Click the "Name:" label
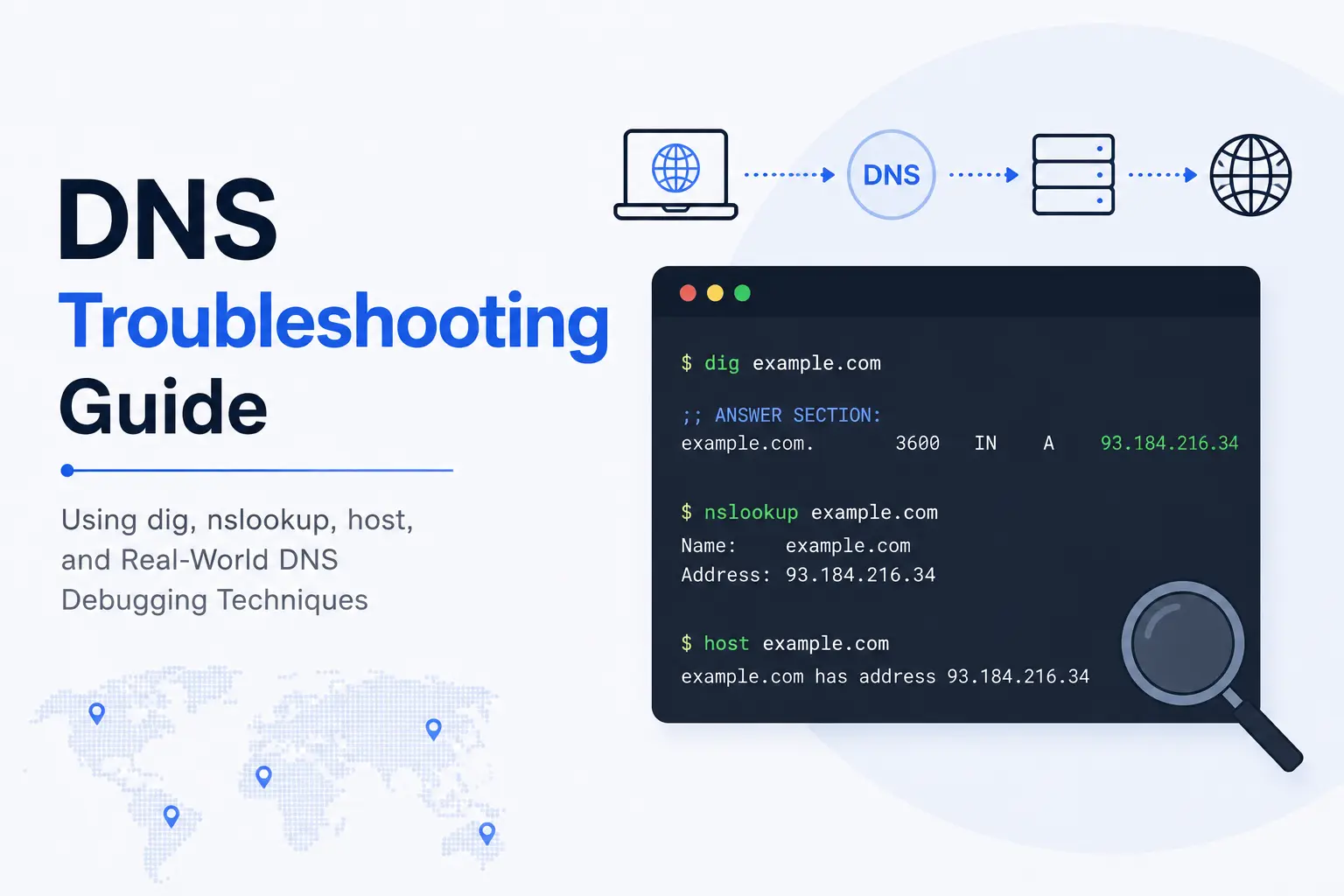The height and width of the screenshot is (896, 1344). click(x=709, y=546)
